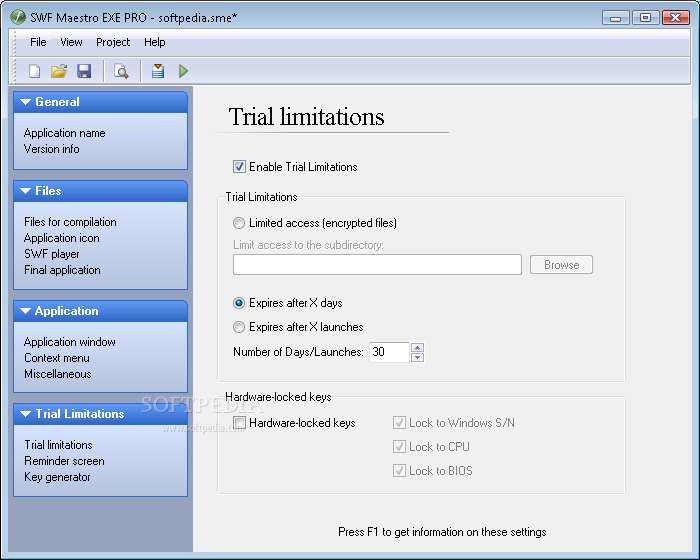Screen dimensions: 700x560
Task: Open Context menu settings
Action: pos(57,358)
